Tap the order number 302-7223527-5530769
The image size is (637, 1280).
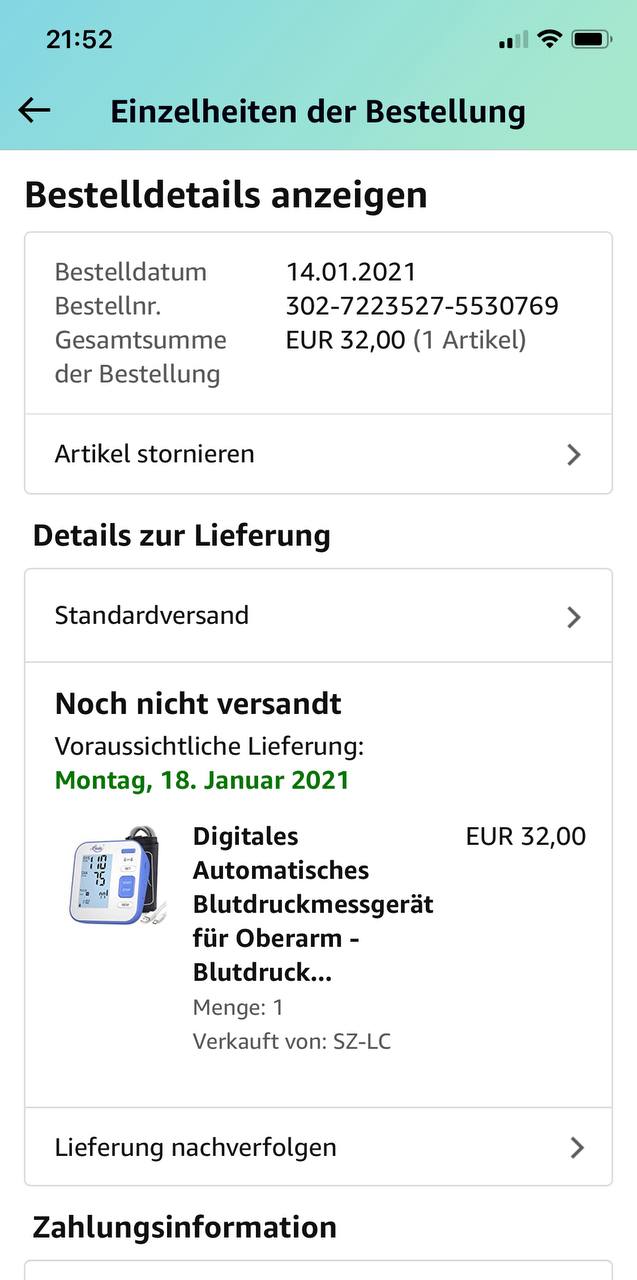coord(422,306)
